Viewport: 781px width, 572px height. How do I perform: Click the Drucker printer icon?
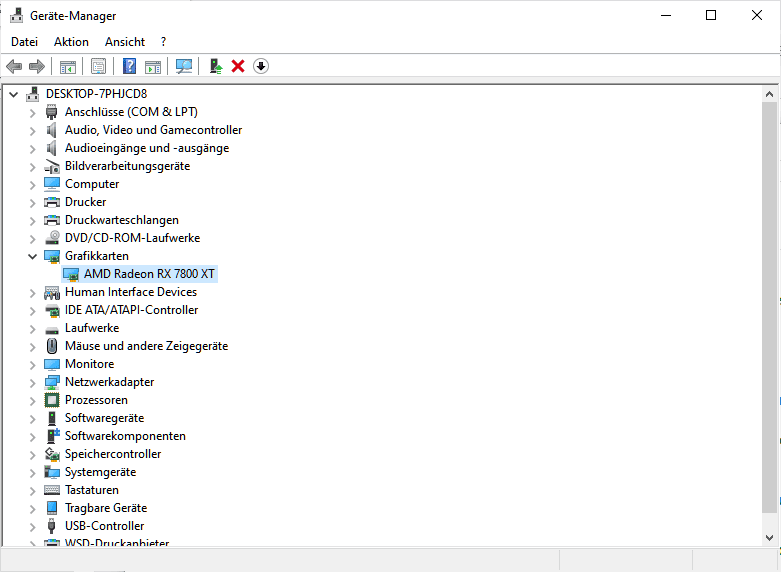[x=52, y=202]
